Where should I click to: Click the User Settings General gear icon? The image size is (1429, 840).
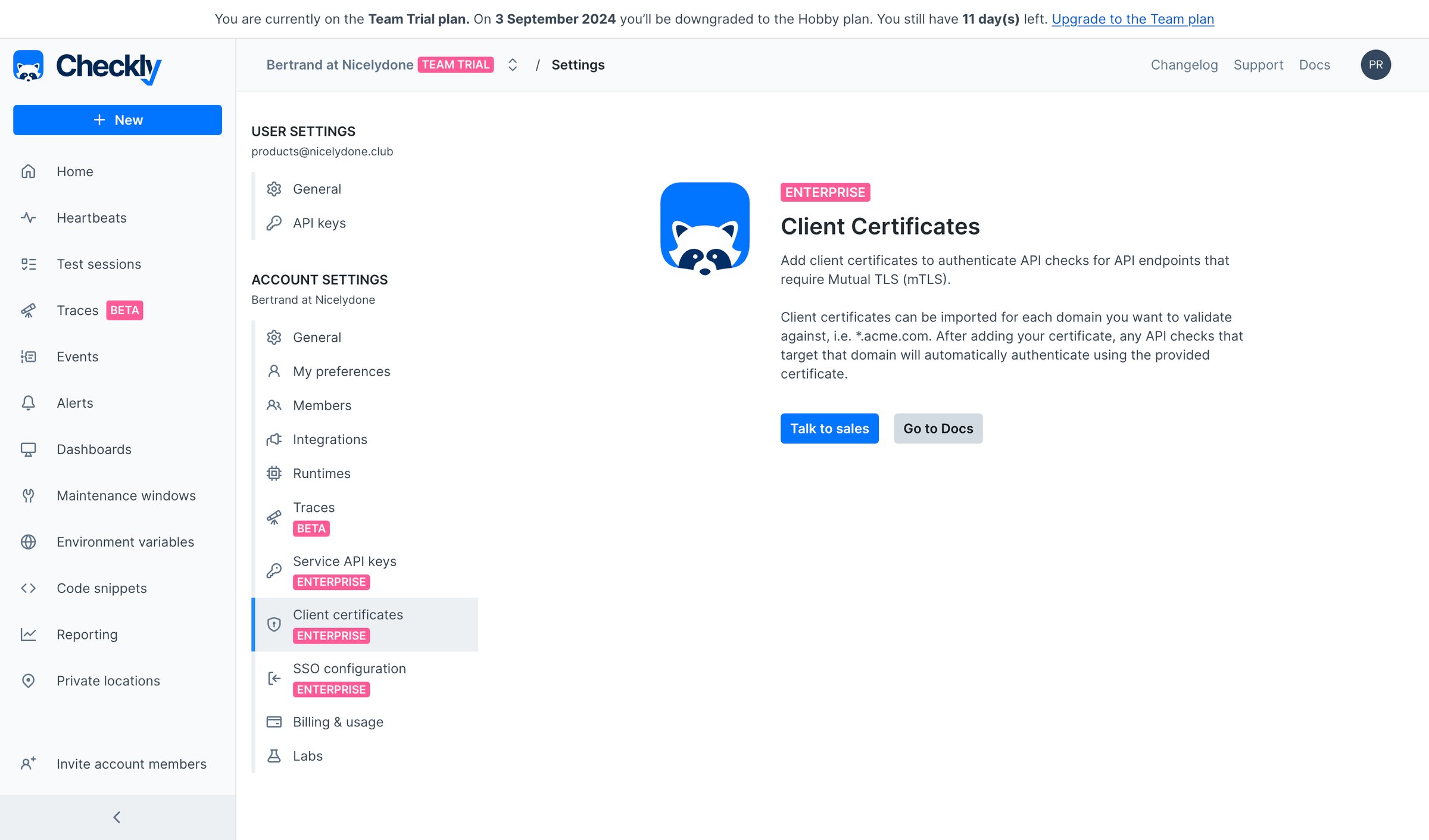click(x=274, y=189)
